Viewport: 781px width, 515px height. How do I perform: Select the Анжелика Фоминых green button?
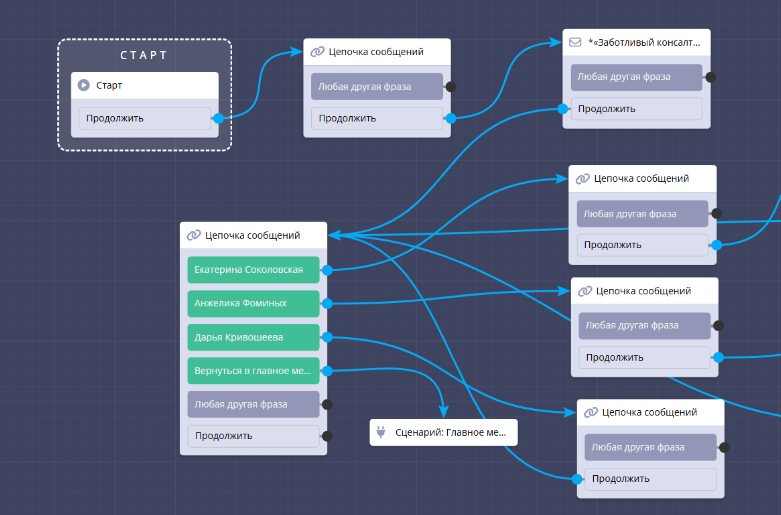tap(253, 303)
